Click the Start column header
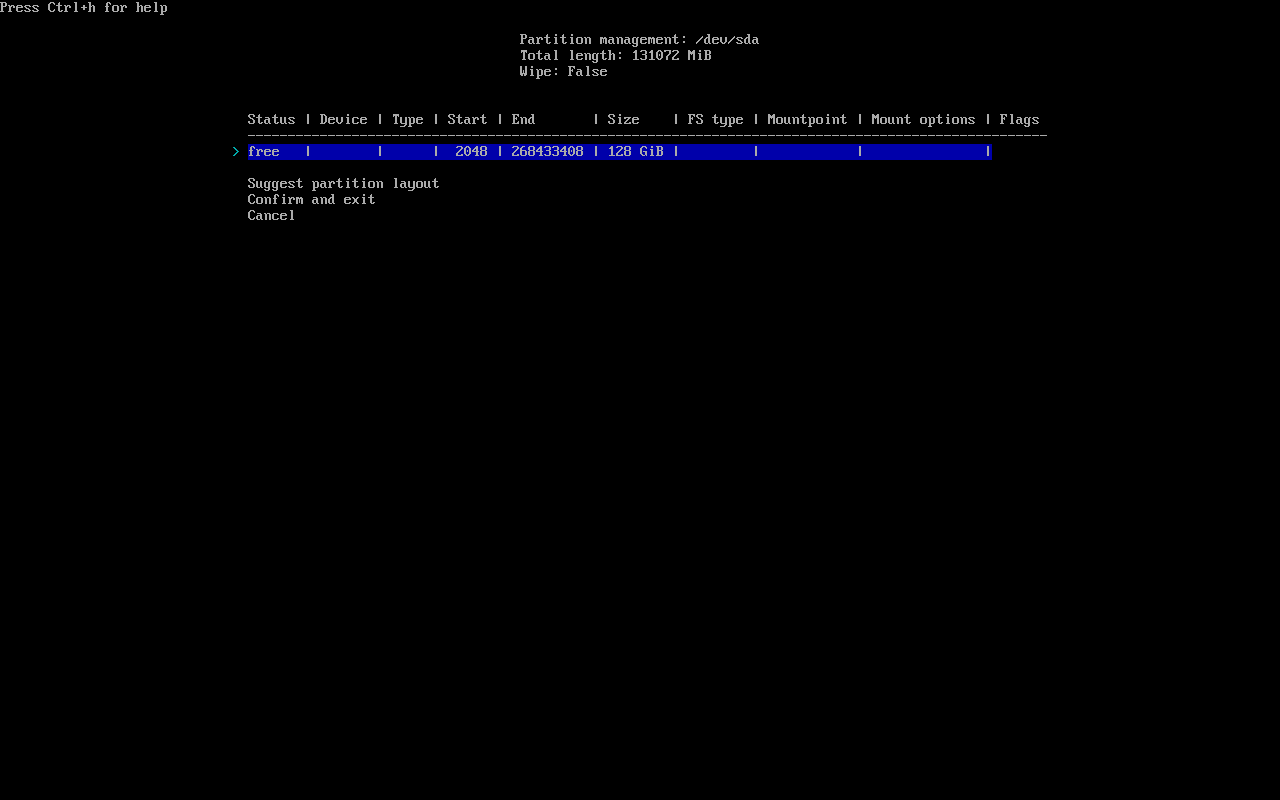Viewport: 1280px width, 800px height. 467,120
